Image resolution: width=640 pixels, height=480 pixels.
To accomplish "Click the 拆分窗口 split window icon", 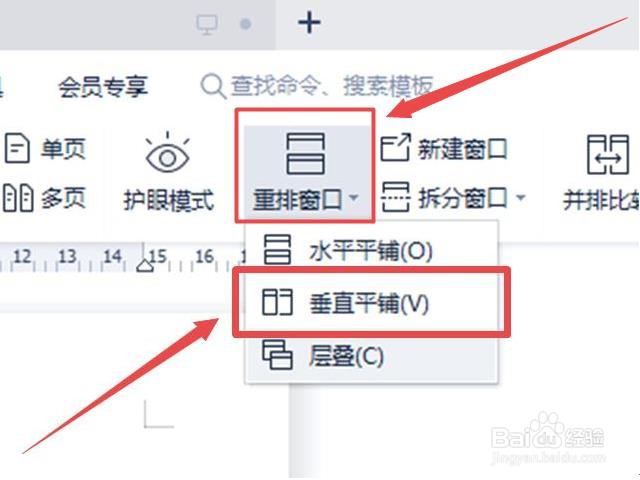I will [395, 198].
